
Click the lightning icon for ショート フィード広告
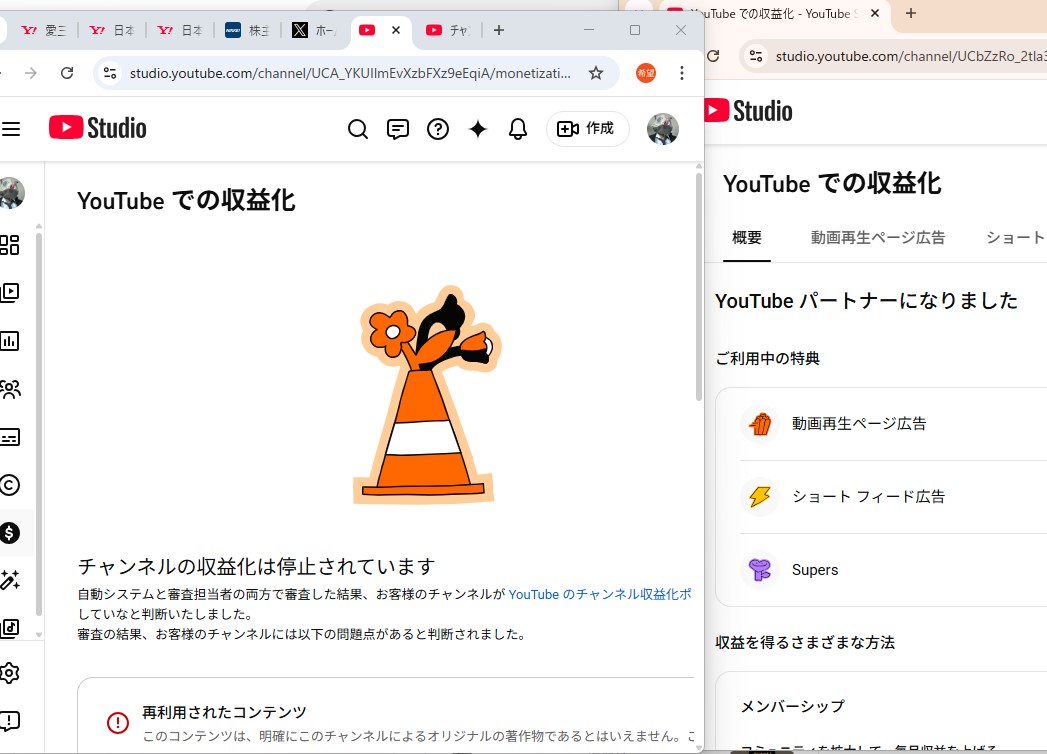click(760, 497)
